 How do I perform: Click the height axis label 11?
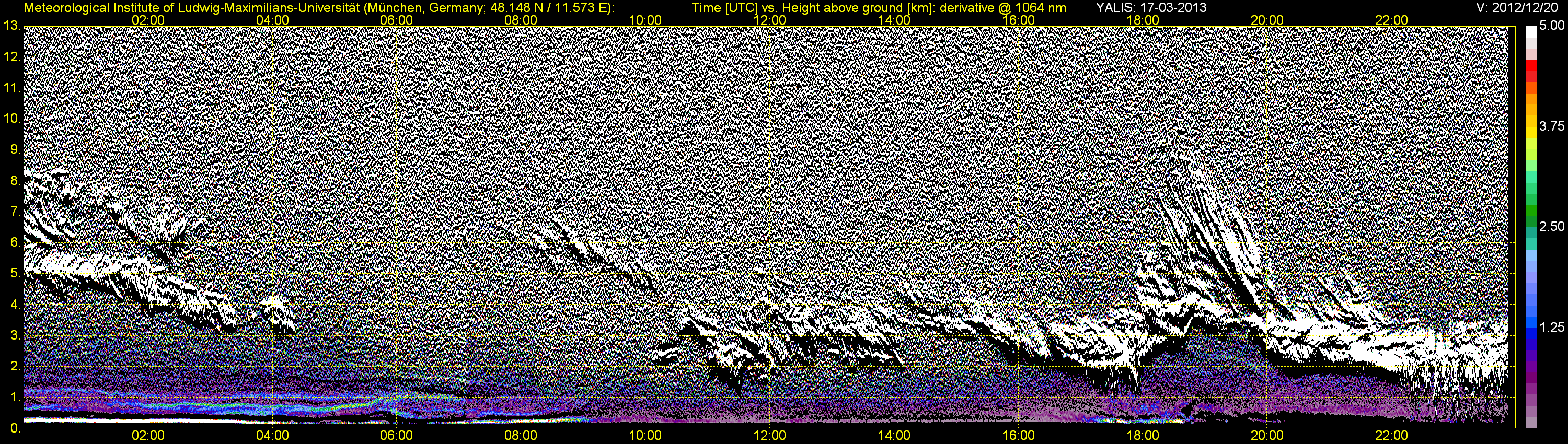coord(11,88)
